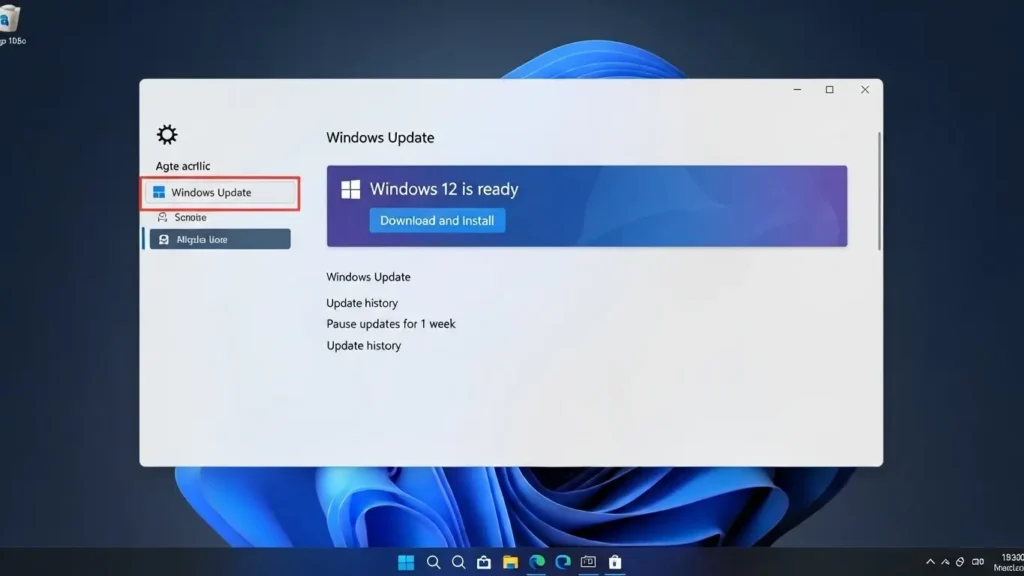Open the Start menu
Viewport: 1024px width, 576px height.
coord(404,561)
